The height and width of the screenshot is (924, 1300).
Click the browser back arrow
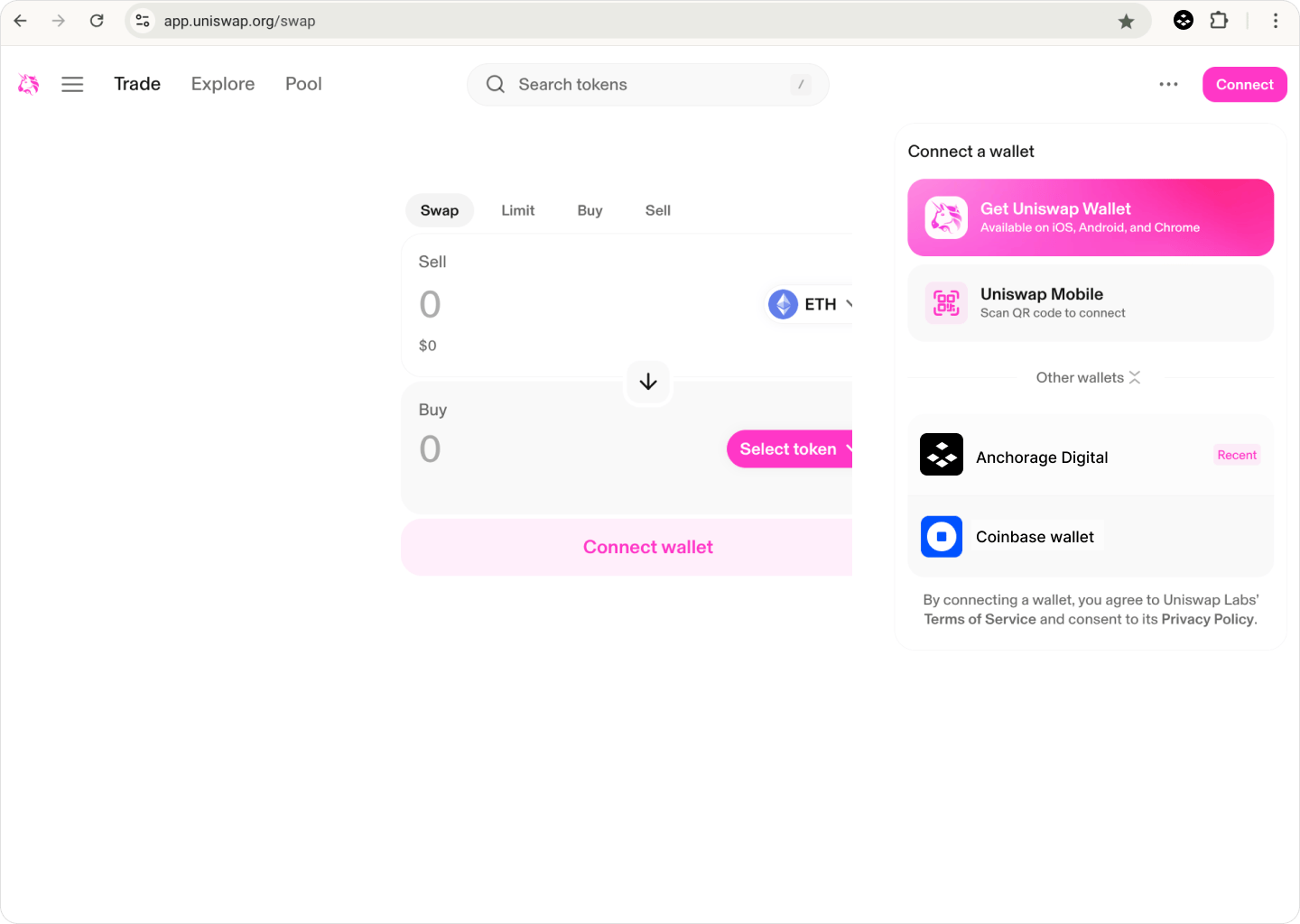click(x=21, y=21)
